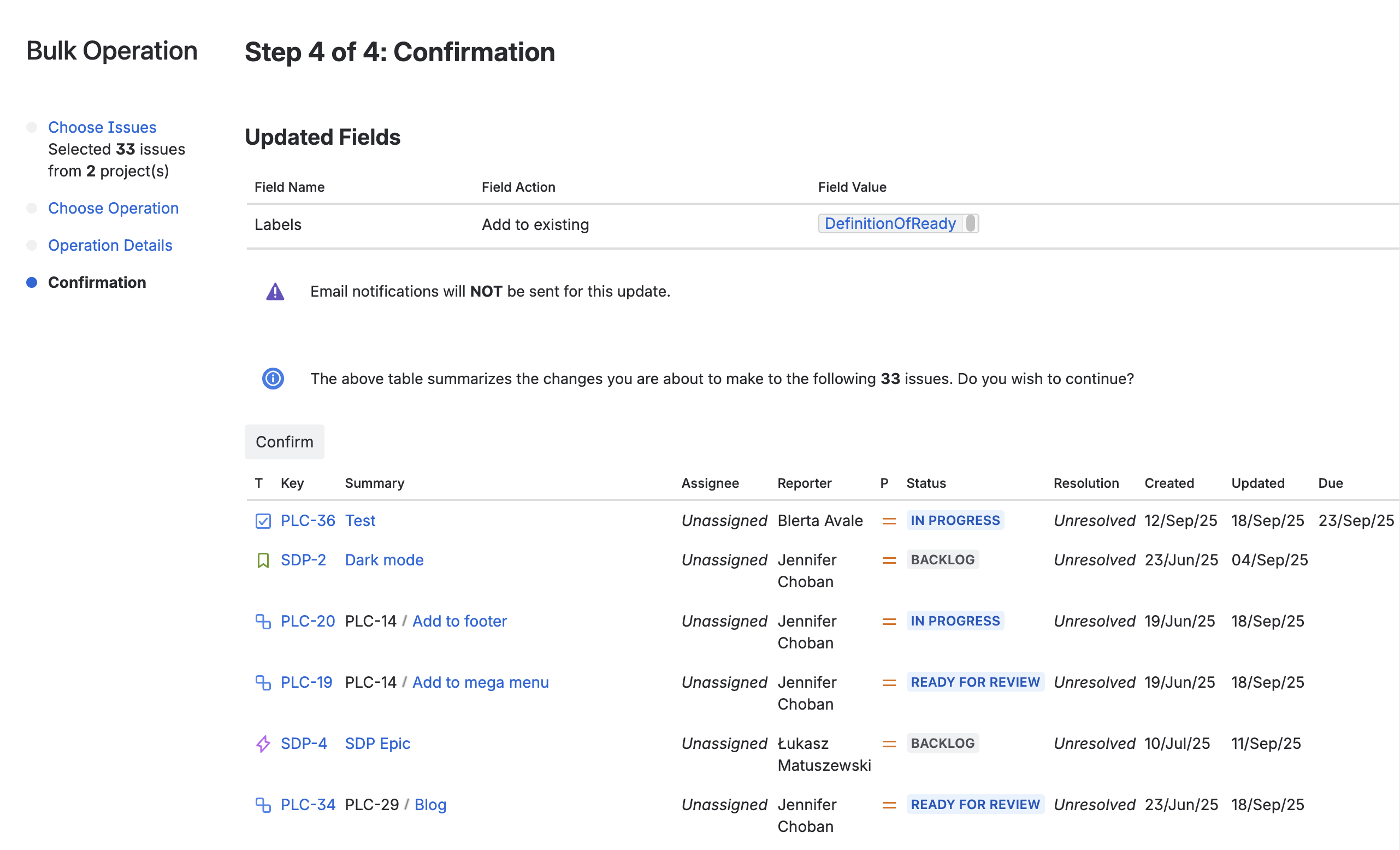1400x850 pixels.
Task: Click the epic lightning icon for SDP-4
Action: pos(263,743)
